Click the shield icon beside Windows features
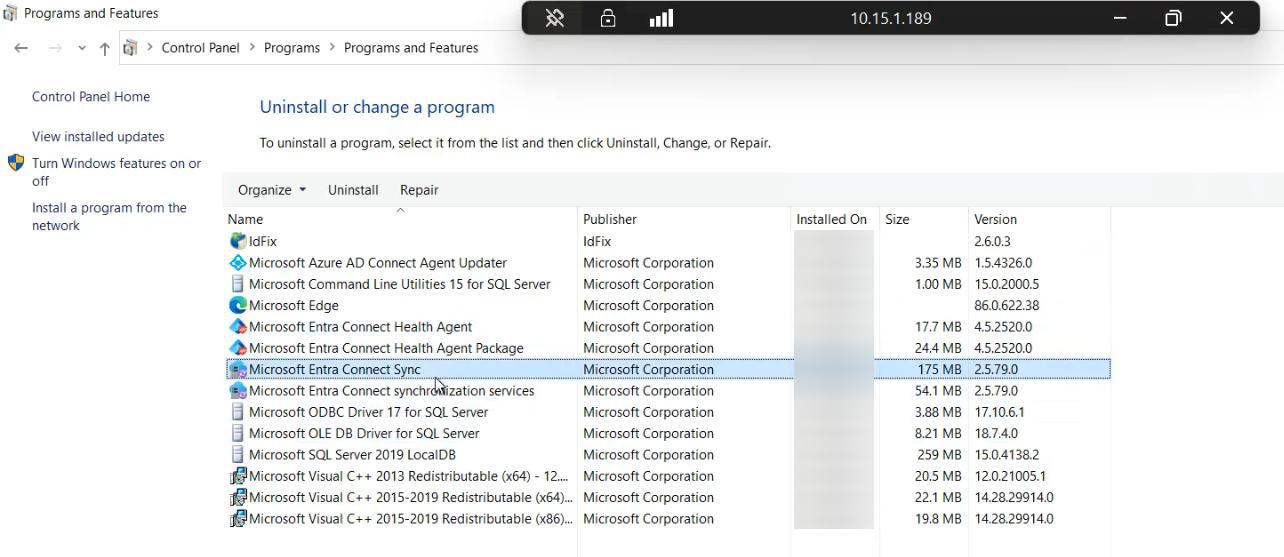Image resolution: width=1284 pixels, height=557 pixels. [x=16, y=163]
